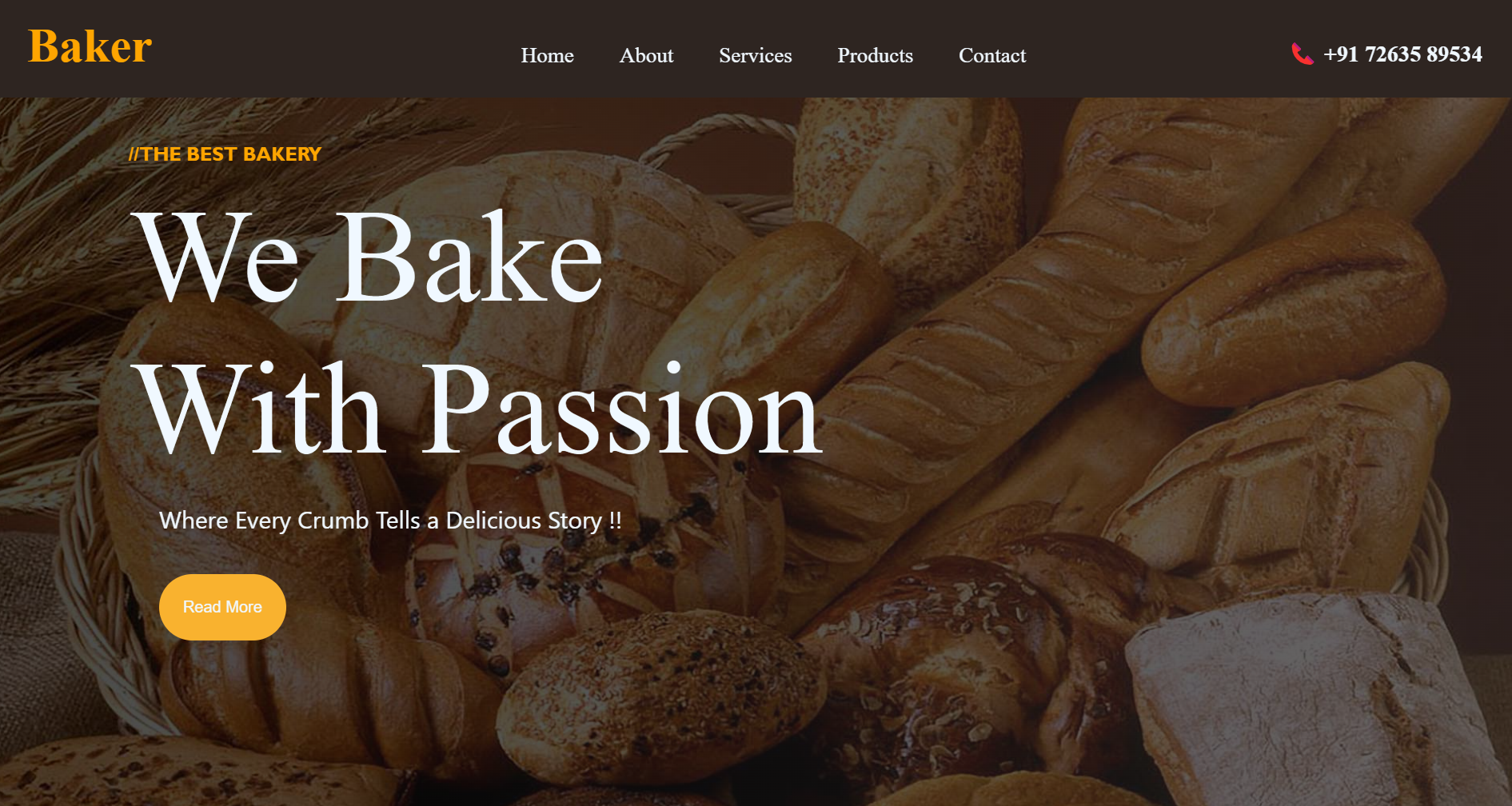The image size is (1512, 806).
Task: Click the Read More button
Action: click(x=222, y=607)
